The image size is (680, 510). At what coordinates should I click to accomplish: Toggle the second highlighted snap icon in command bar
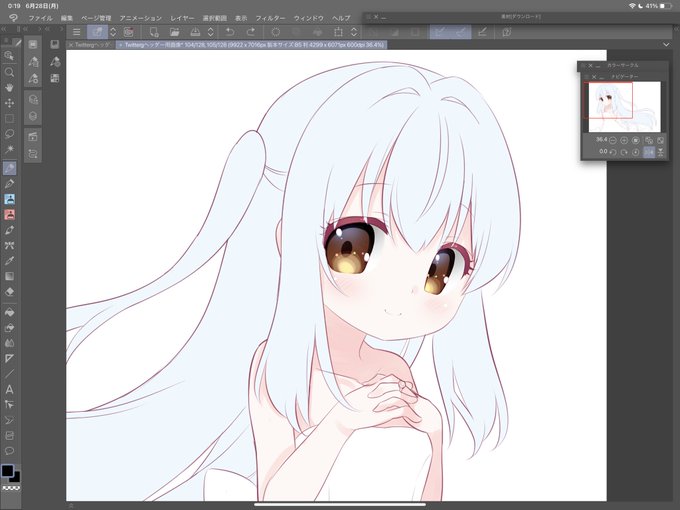pos(461,32)
